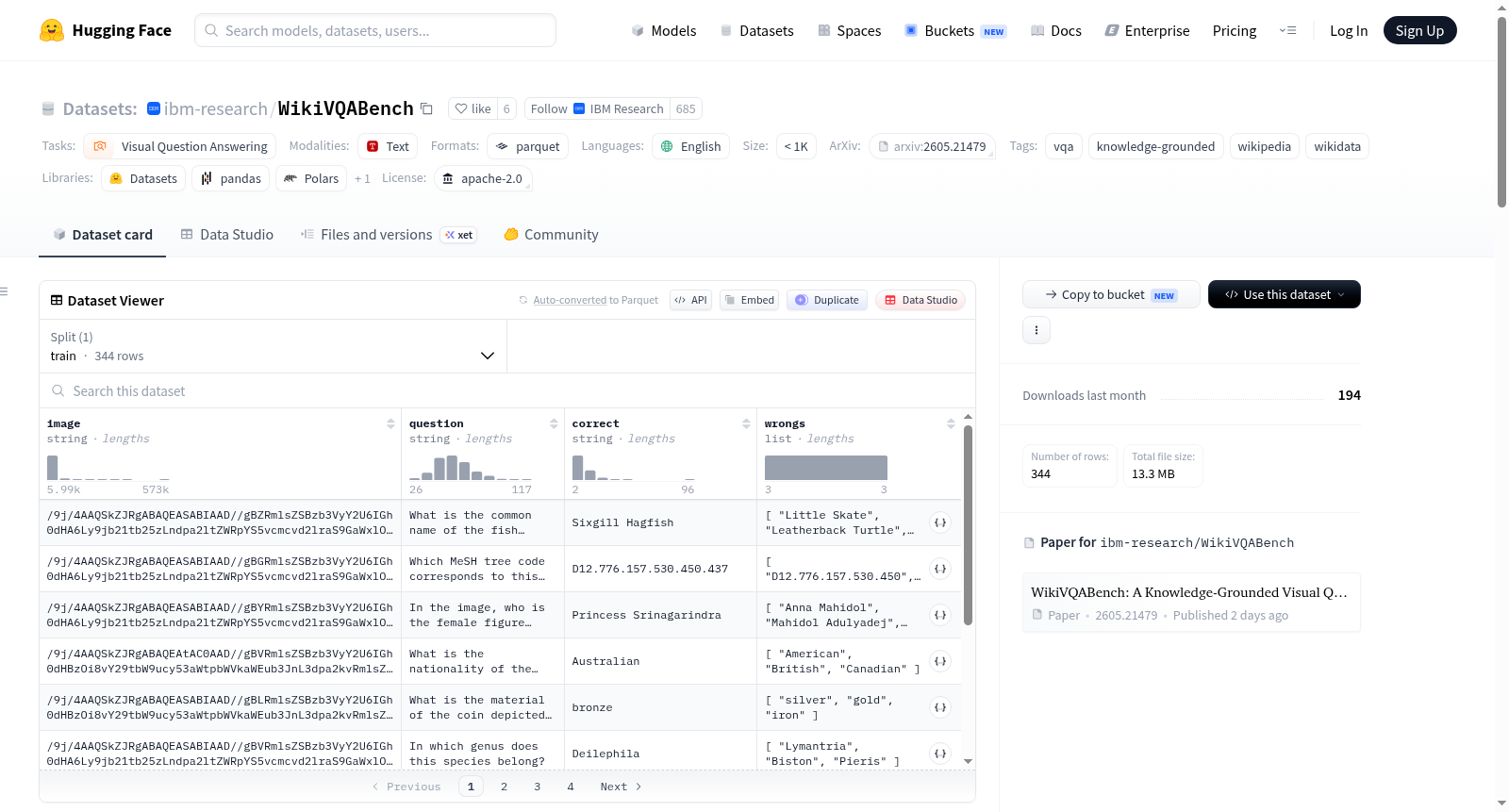Open Docs in the top navigation

coord(1056,30)
